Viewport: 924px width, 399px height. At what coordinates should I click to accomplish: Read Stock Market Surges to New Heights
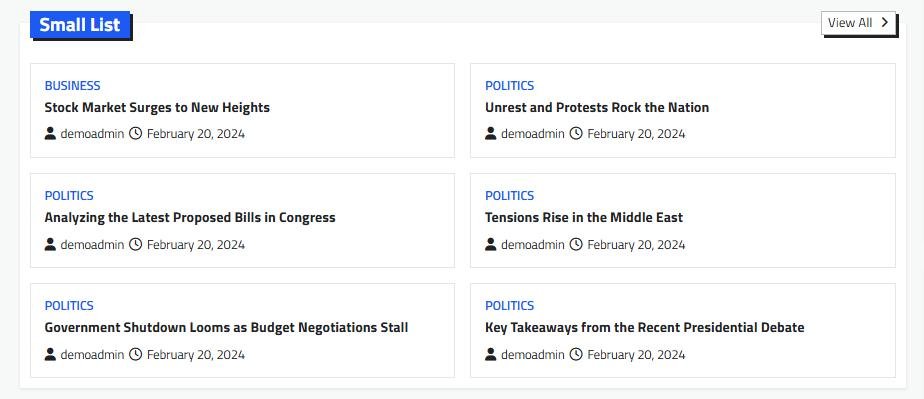[x=157, y=107]
